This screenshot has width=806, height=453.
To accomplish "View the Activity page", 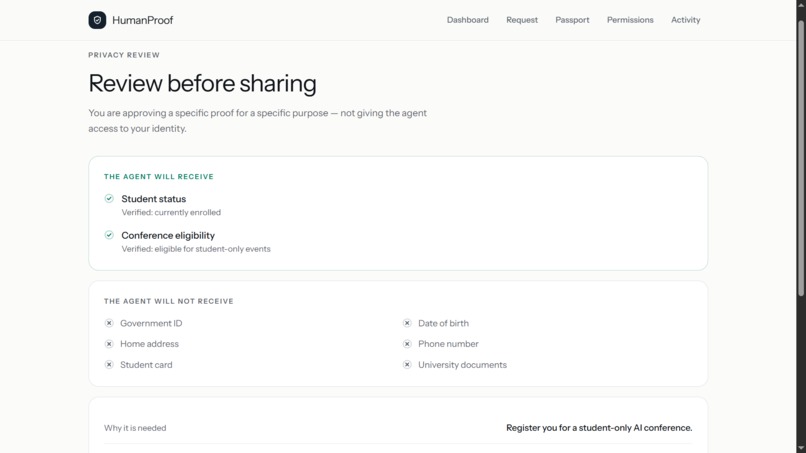I will 686,20.
